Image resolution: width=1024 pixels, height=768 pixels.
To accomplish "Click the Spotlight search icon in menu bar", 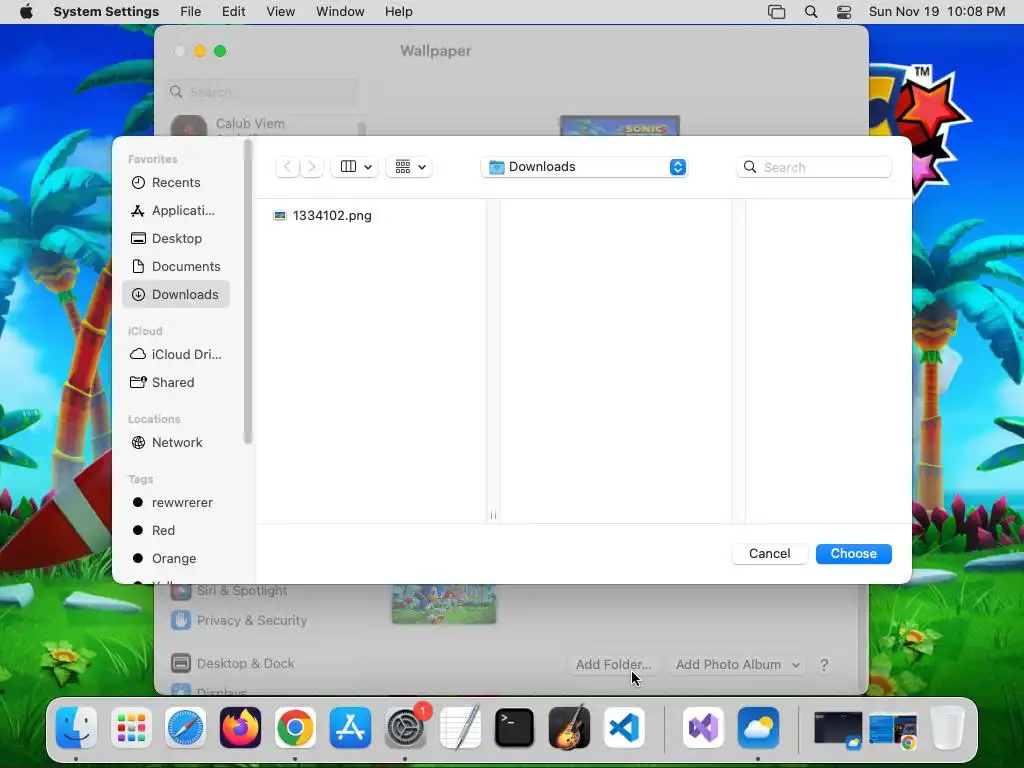I will point(810,12).
